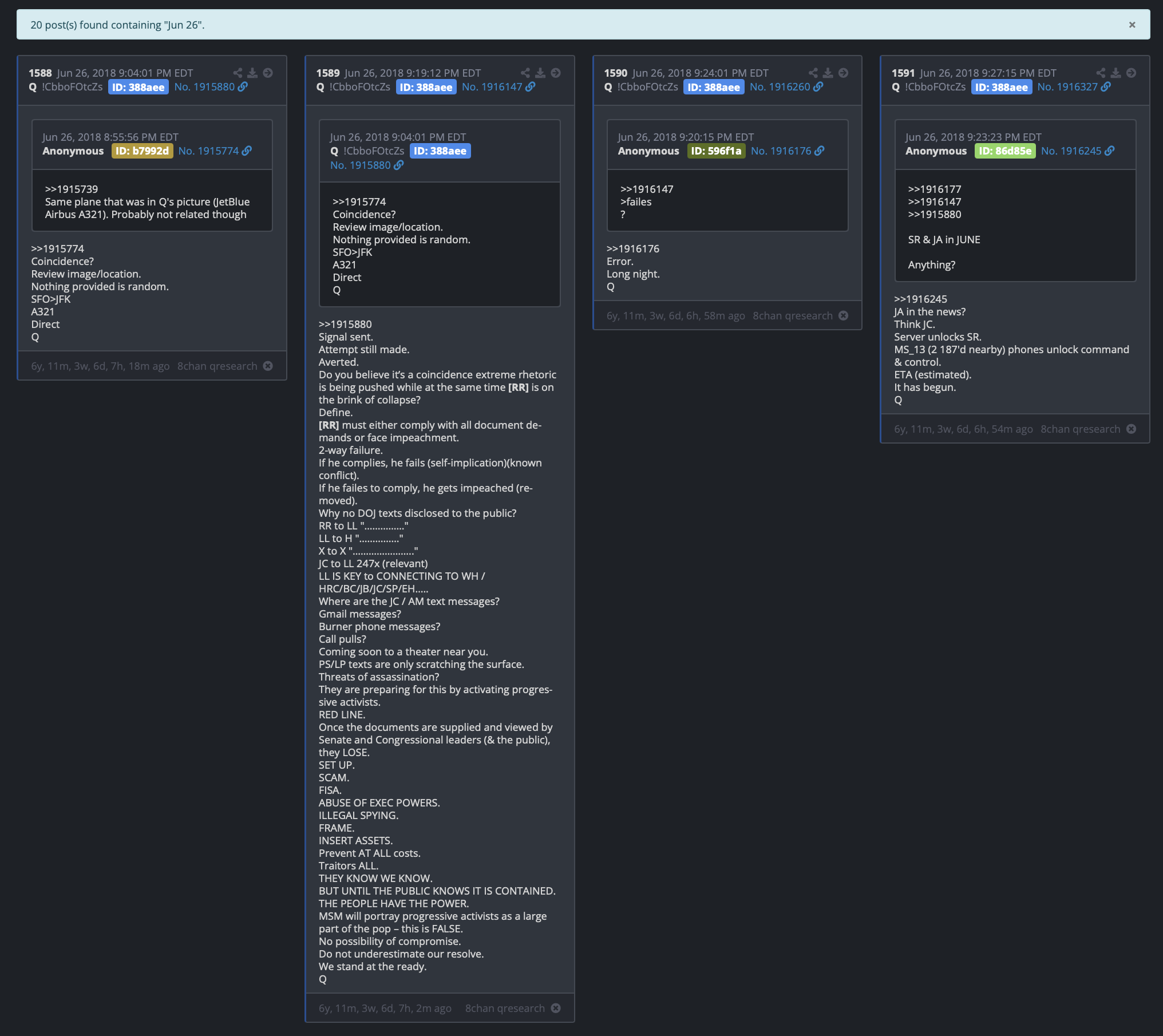This screenshot has height=1036, width=1163.
Task: Click timestamp Jun 26, 2018 9:27:15 PM EDT
Action: click(x=988, y=73)
